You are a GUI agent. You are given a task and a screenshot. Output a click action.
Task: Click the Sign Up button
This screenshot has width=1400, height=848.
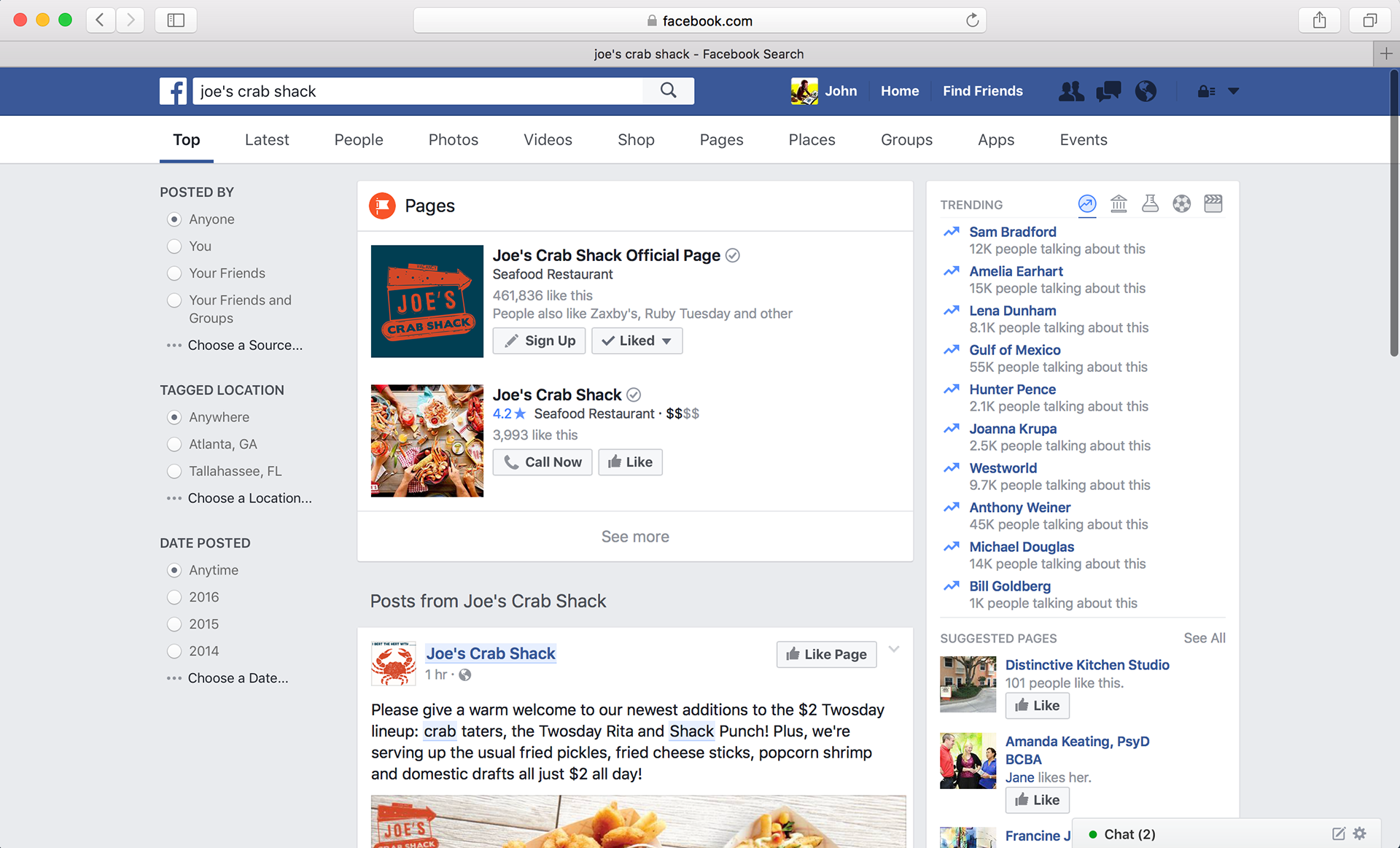click(x=539, y=341)
